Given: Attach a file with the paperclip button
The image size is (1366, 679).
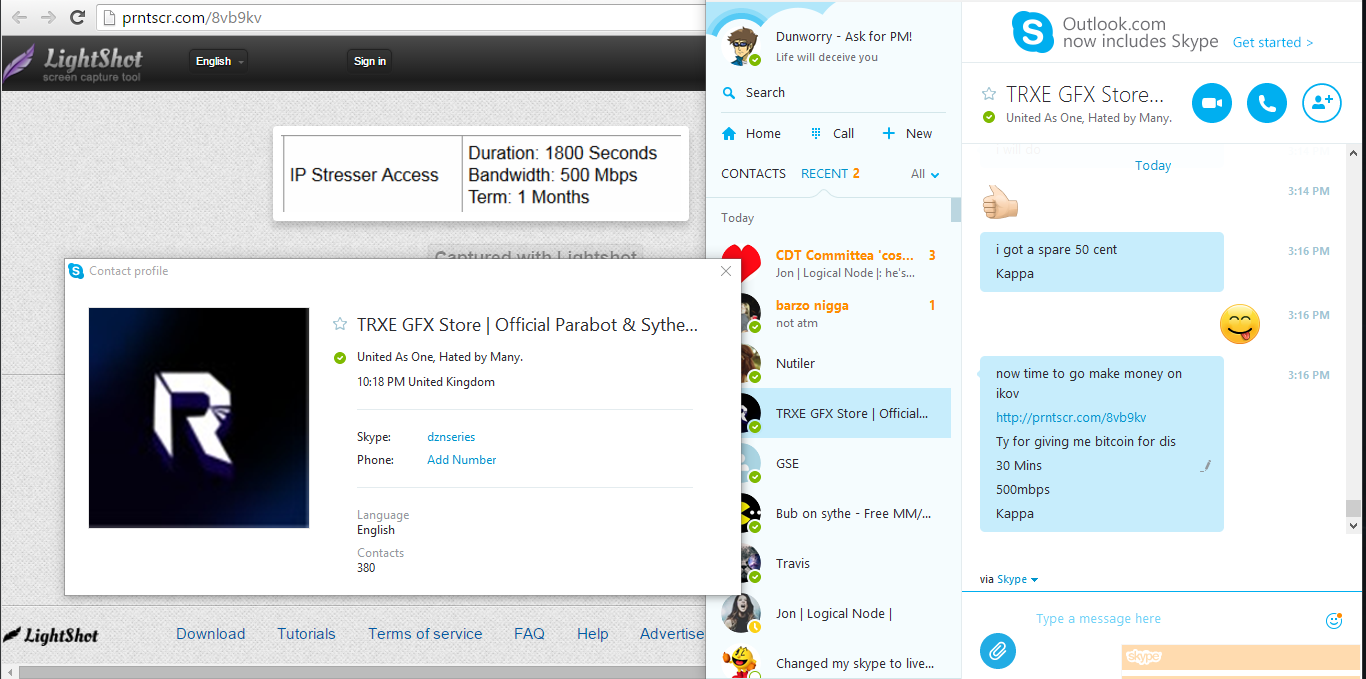Looking at the screenshot, I should coord(997,651).
